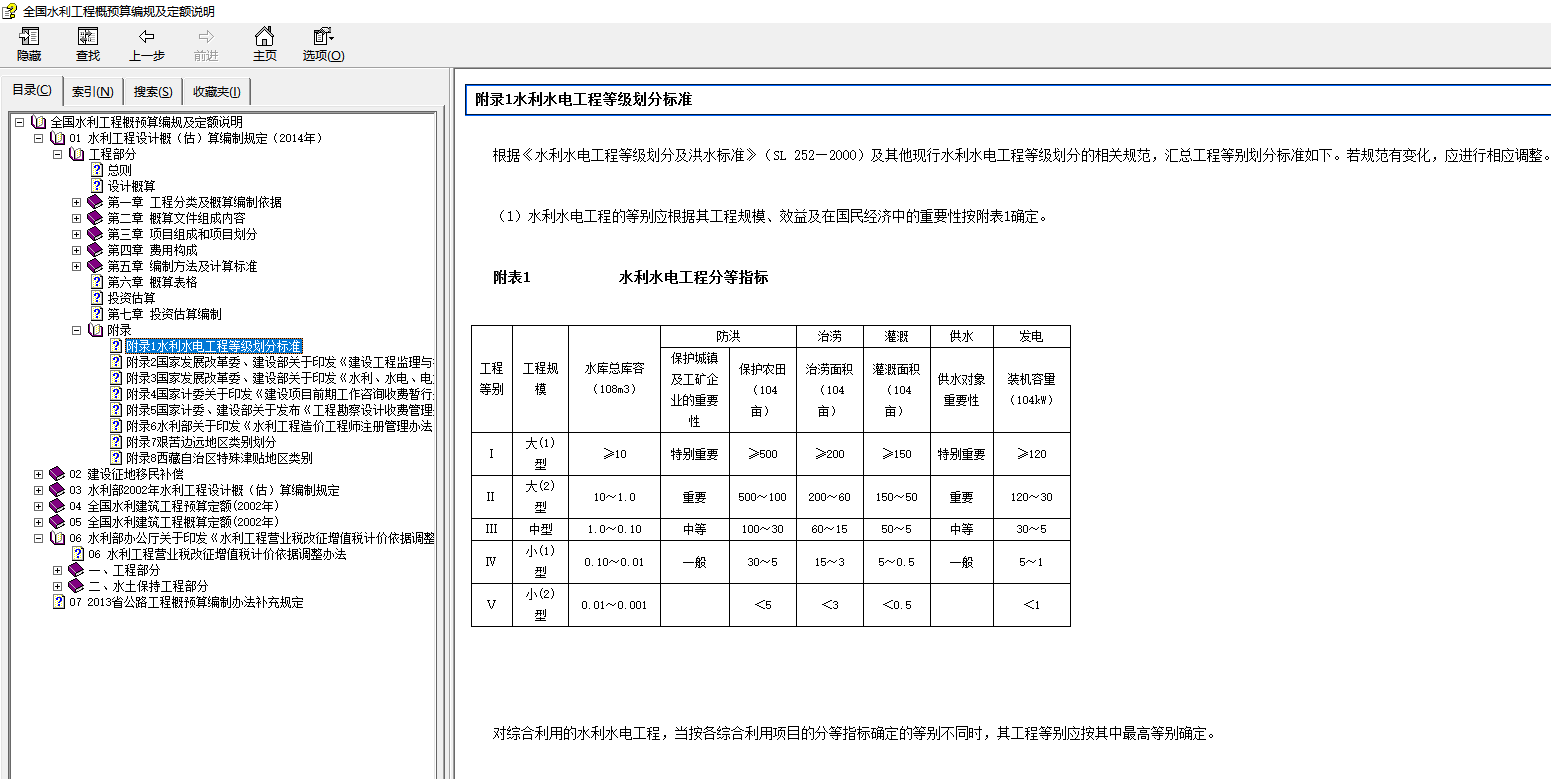Open 附录7艰苦边远地区类别划分 topic

[201, 442]
